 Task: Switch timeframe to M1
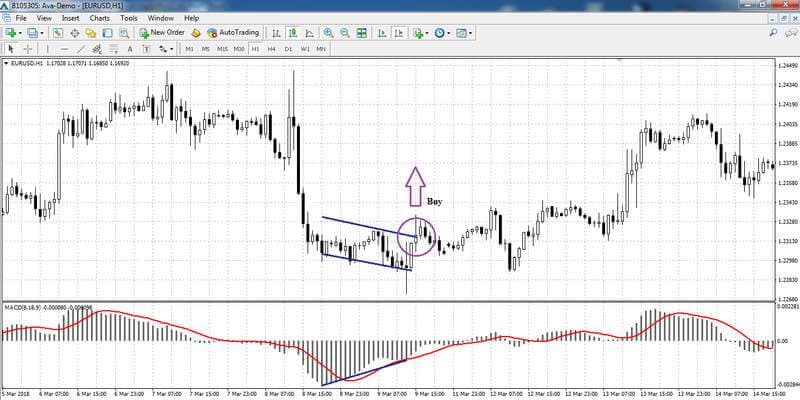pyautogui.click(x=189, y=49)
